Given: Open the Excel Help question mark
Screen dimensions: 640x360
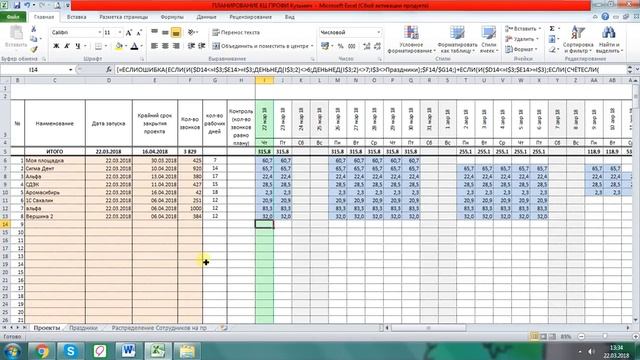Looking at the screenshot, I should (605, 17).
